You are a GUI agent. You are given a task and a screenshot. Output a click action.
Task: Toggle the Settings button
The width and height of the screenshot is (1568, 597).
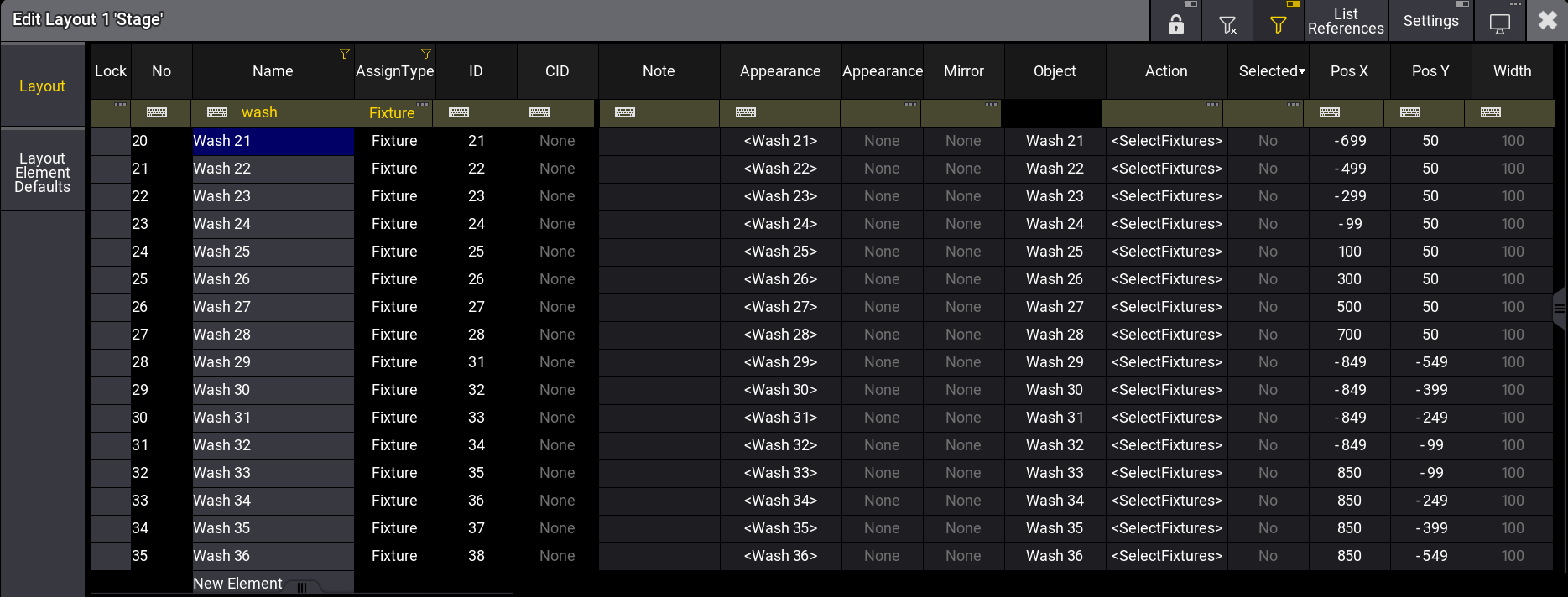coord(1430,21)
